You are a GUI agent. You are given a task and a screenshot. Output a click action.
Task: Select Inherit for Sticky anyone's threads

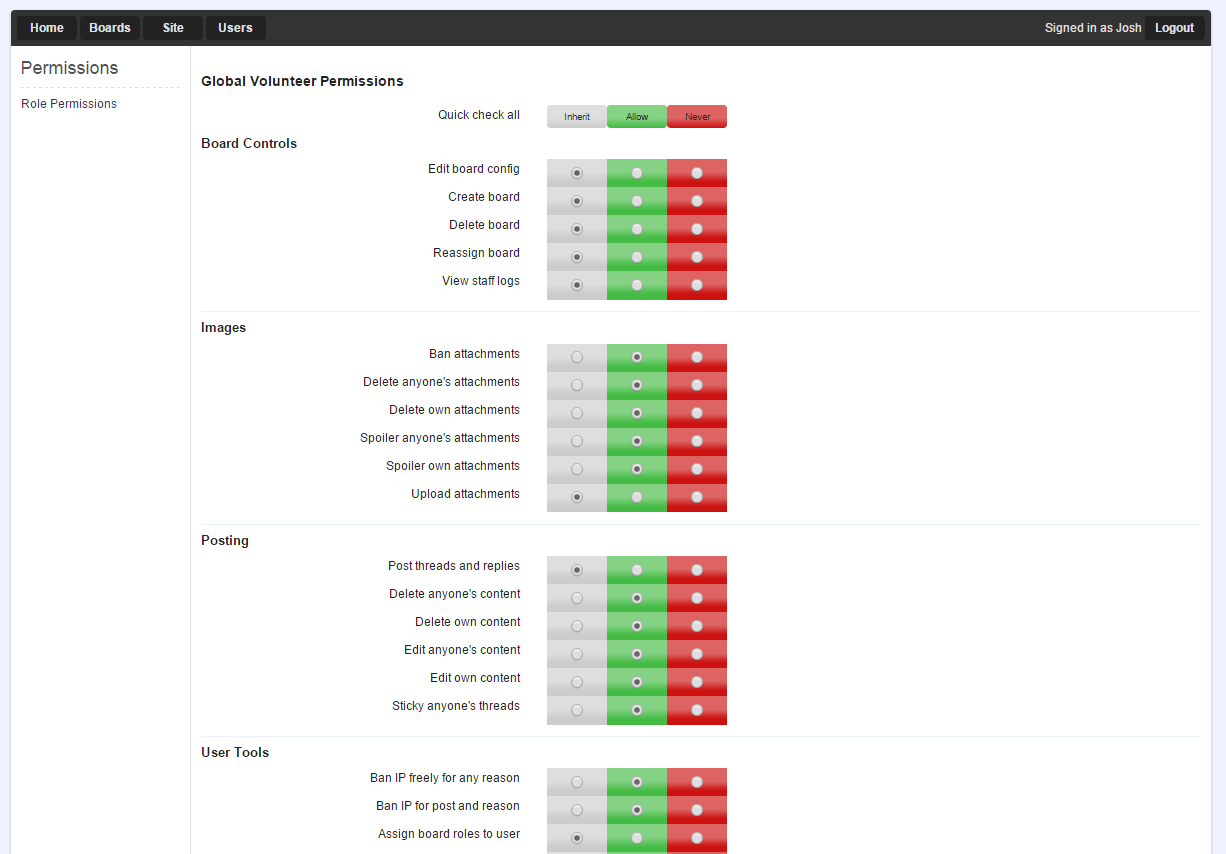click(x=577, y=710)
